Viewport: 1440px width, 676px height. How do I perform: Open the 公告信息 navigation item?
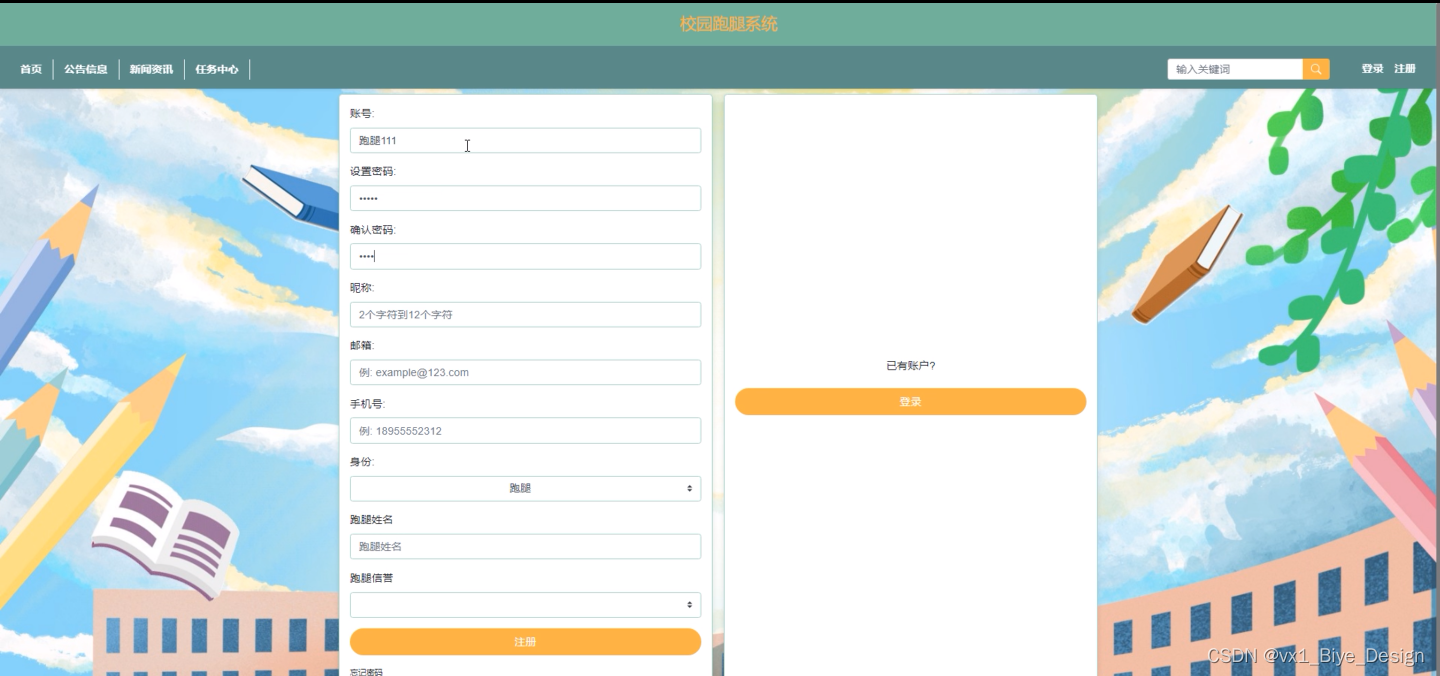[x=86, y=69]
